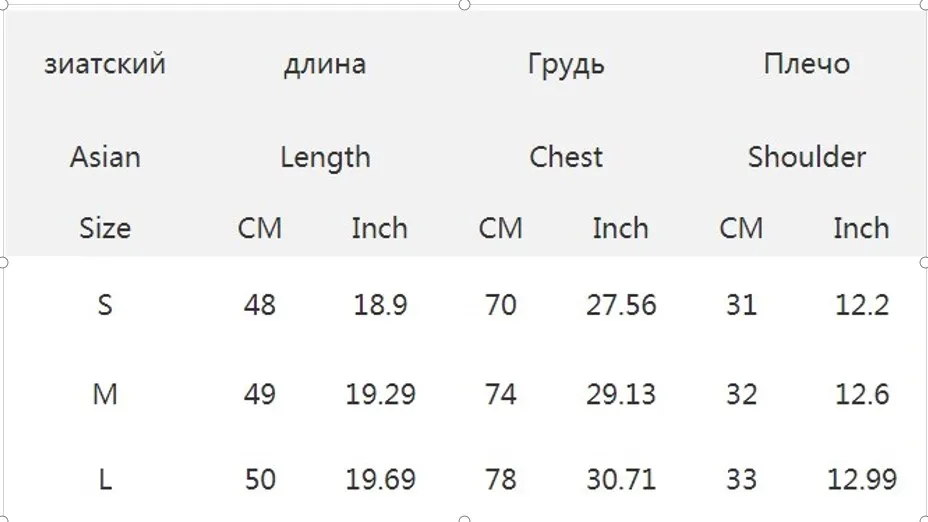Click the Size header cell
Screen dimensions: 928x522
(x=105, y=228)
